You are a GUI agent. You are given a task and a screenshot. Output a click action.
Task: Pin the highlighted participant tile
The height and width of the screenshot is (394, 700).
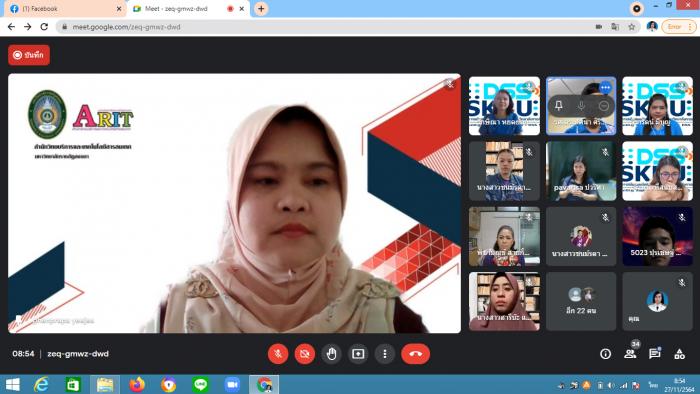click(x=558, y=106)
